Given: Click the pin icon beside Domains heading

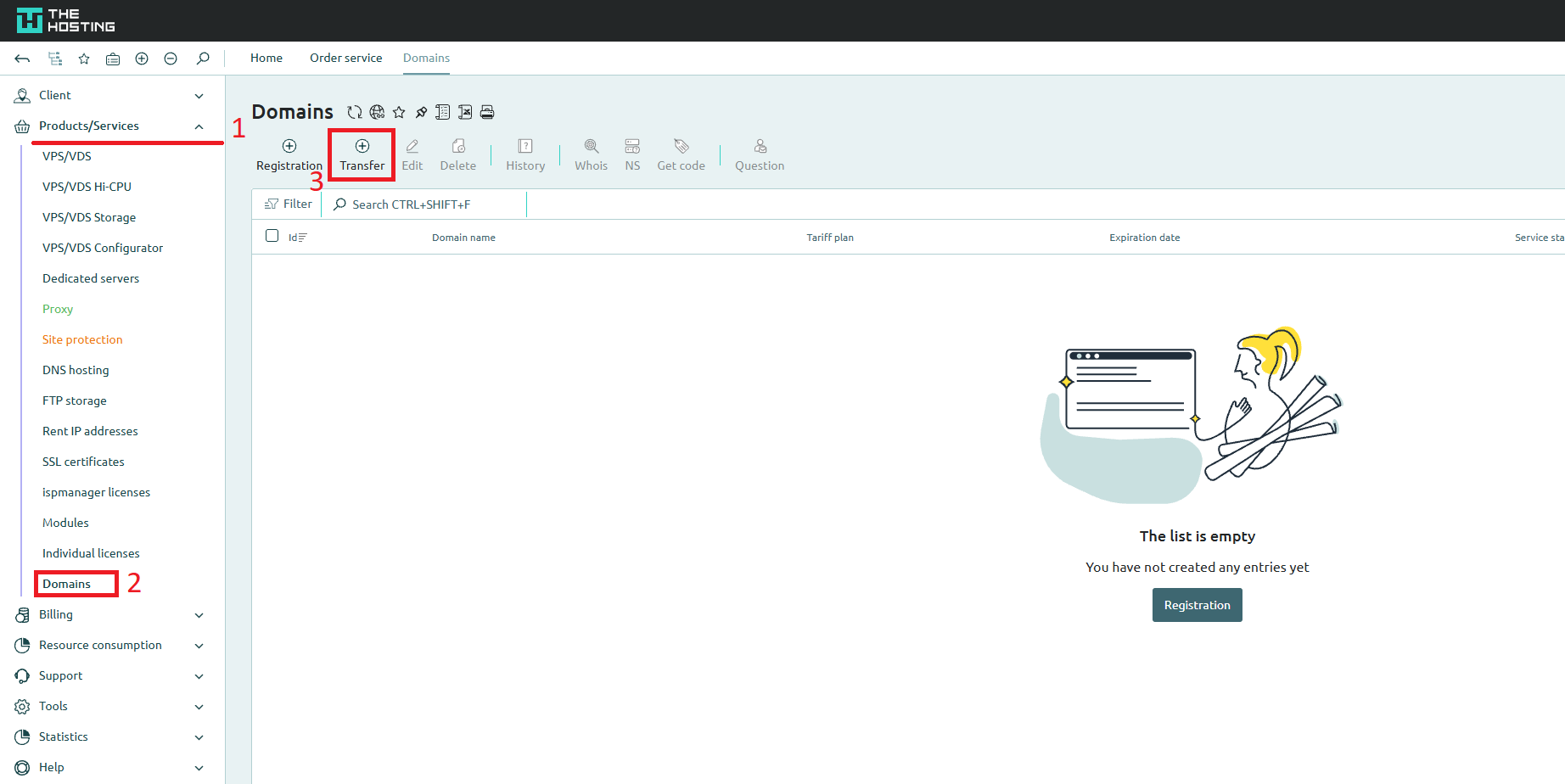Looking at the screenshot, I should point(421,112).
